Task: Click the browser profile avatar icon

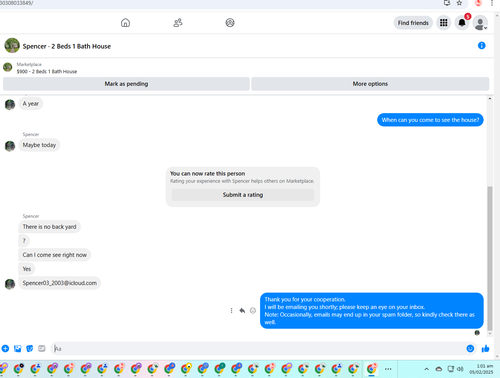Action: [x=478, y=3]
